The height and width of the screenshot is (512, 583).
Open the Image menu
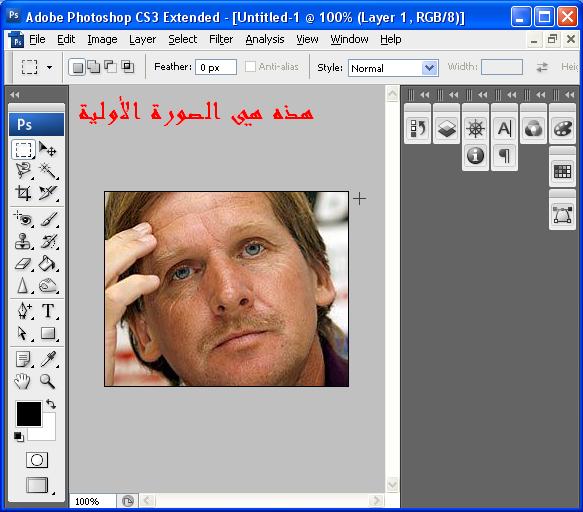tap(102, 39)
